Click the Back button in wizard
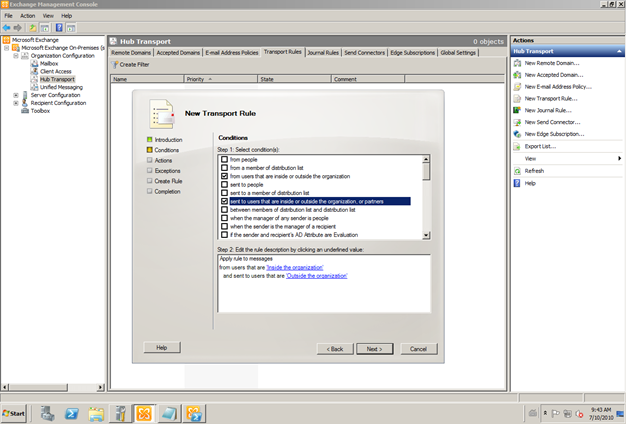 coord(335,349)
